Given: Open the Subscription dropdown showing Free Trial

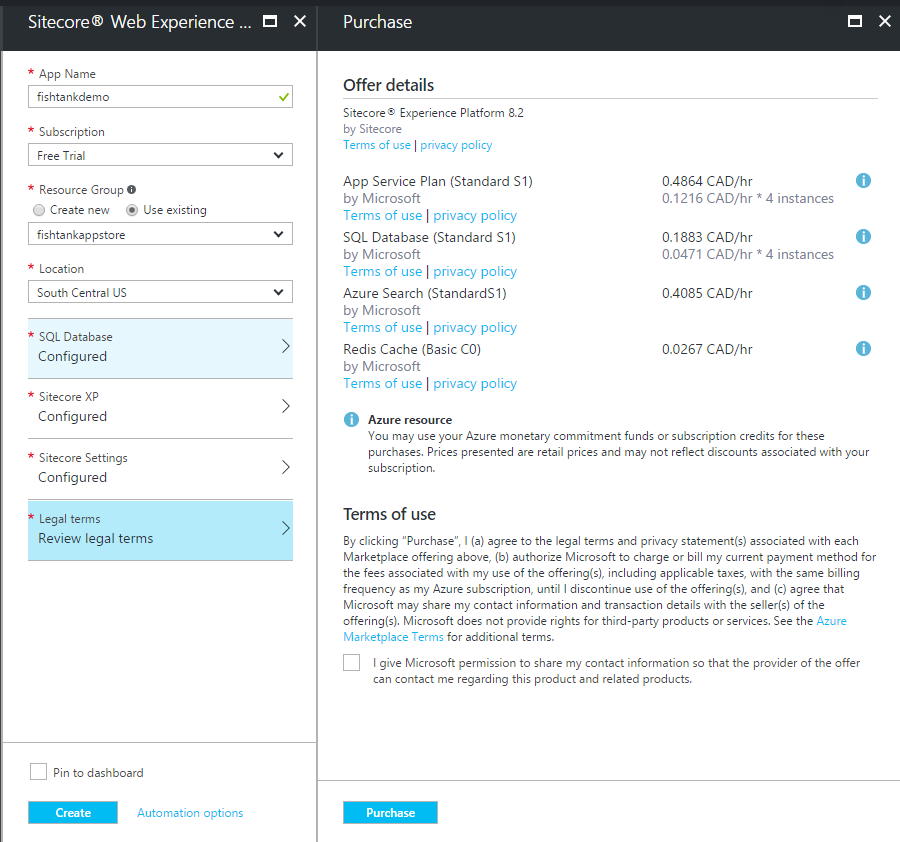Looking at the screenshot, I should 160,155.
